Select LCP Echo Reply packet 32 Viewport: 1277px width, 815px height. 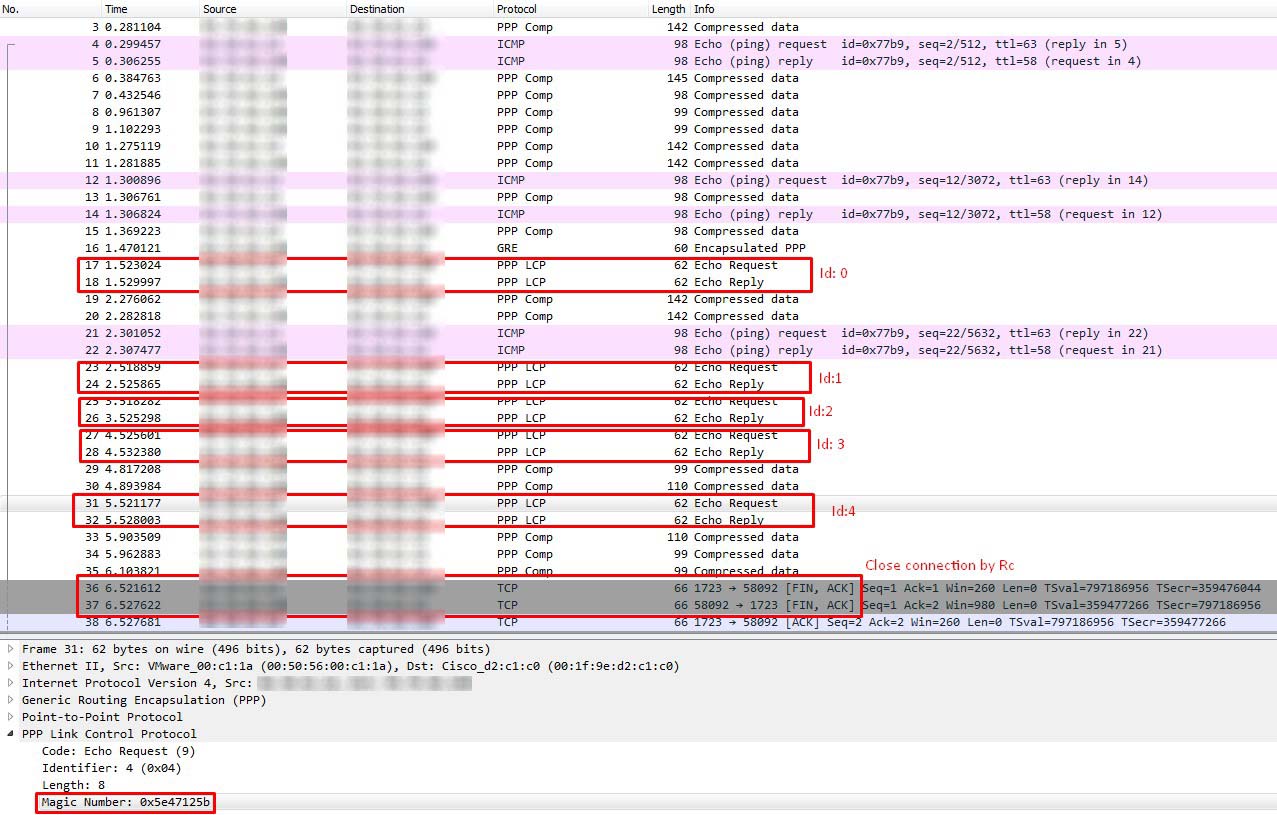coord(638,520)
